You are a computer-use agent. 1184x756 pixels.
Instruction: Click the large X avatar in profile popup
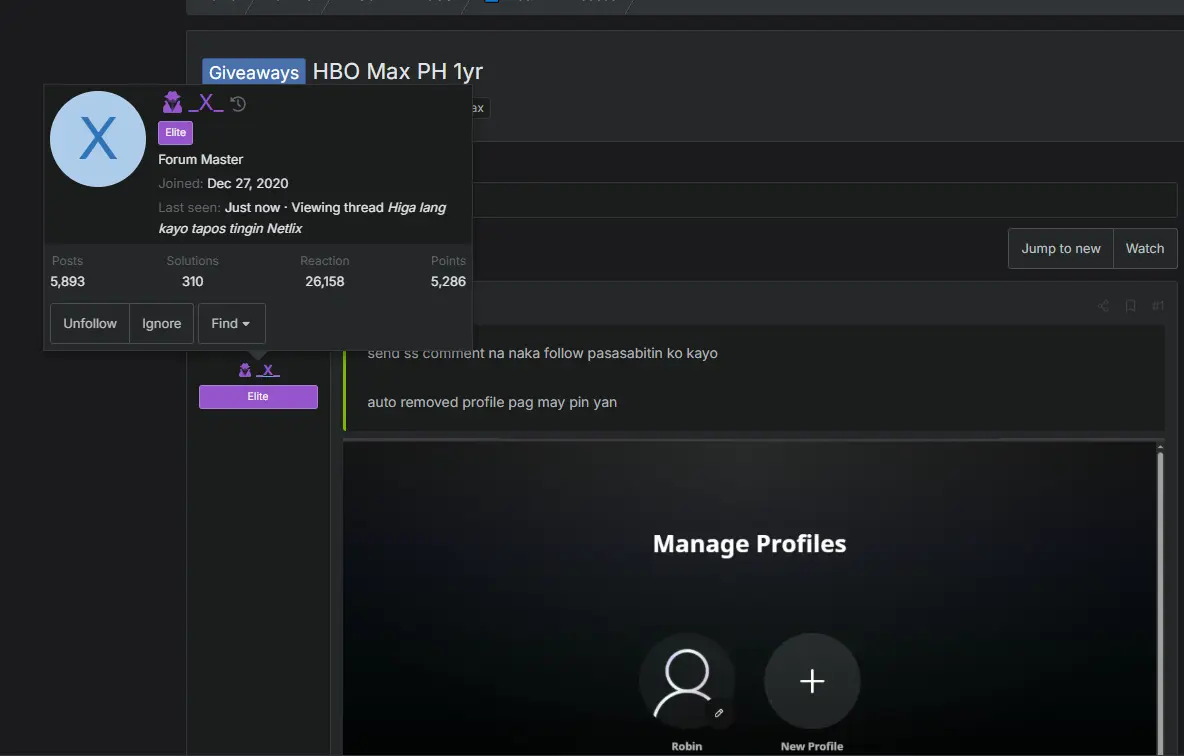[x=98, y=139]
